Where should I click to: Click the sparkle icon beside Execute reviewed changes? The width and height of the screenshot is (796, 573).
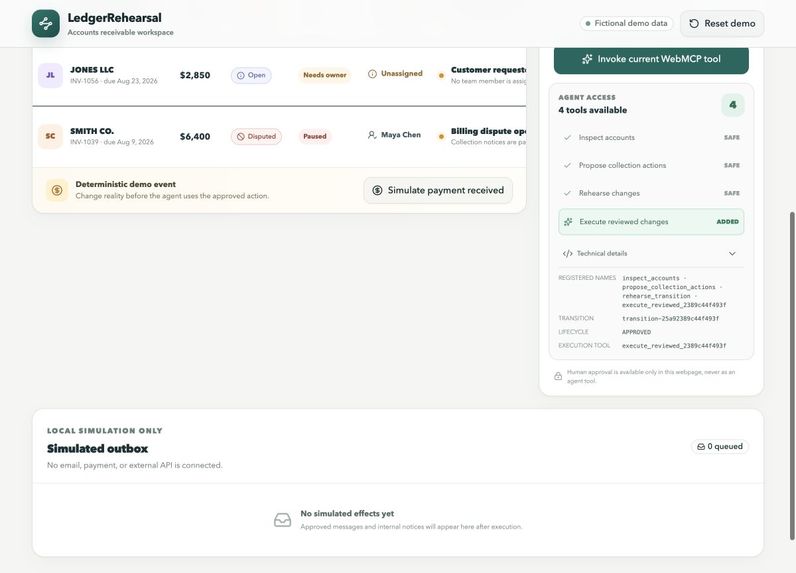point(568,222)
